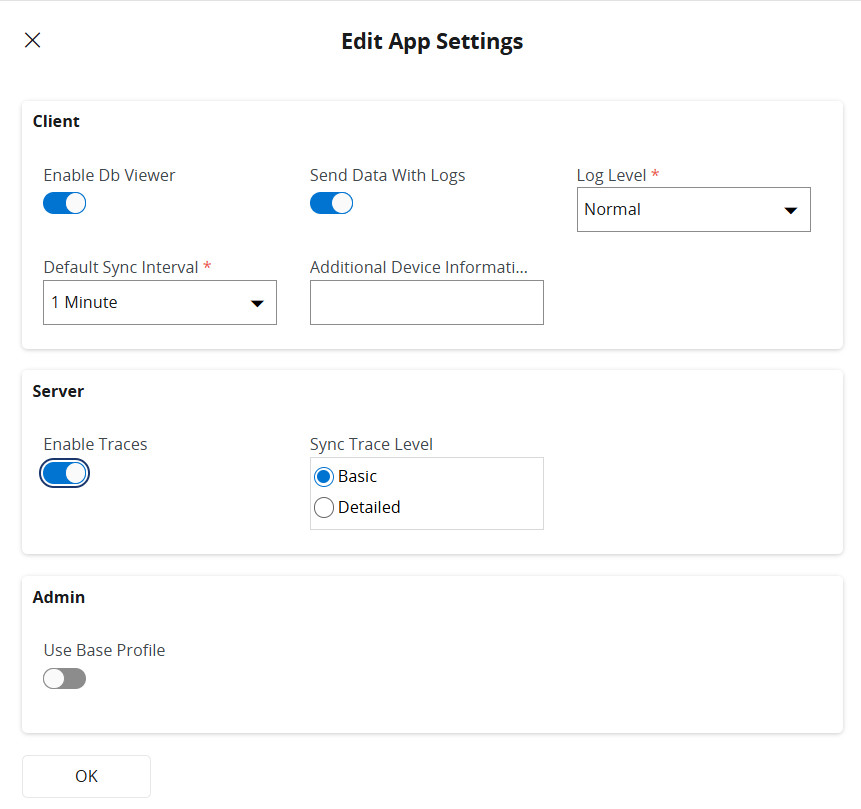Click the Admin section heading
Viewport: 861px width, 809px height.
click(59, 598)
